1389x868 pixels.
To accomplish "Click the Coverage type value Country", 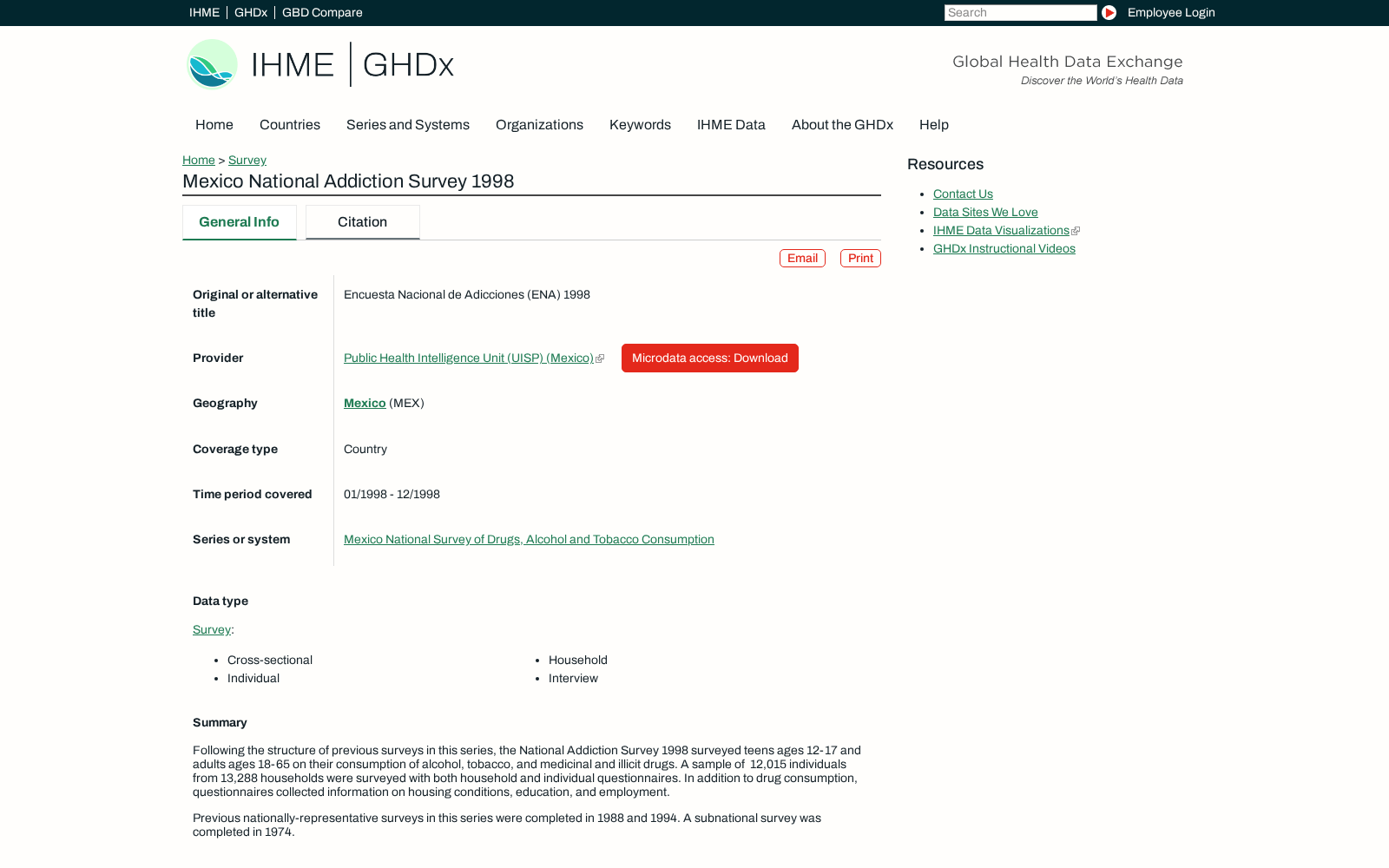I will pyautogui.click(x=365, y=450).
